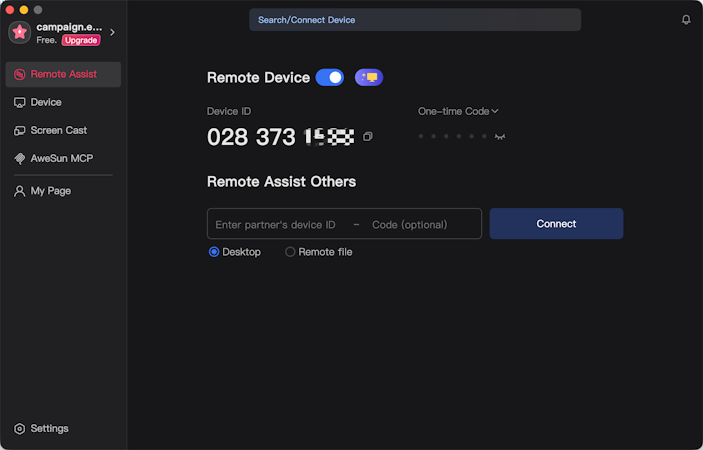Select the Desktop radio option
Screen dimensions: 703x450
pyautogui.click(x=235, y=252)
